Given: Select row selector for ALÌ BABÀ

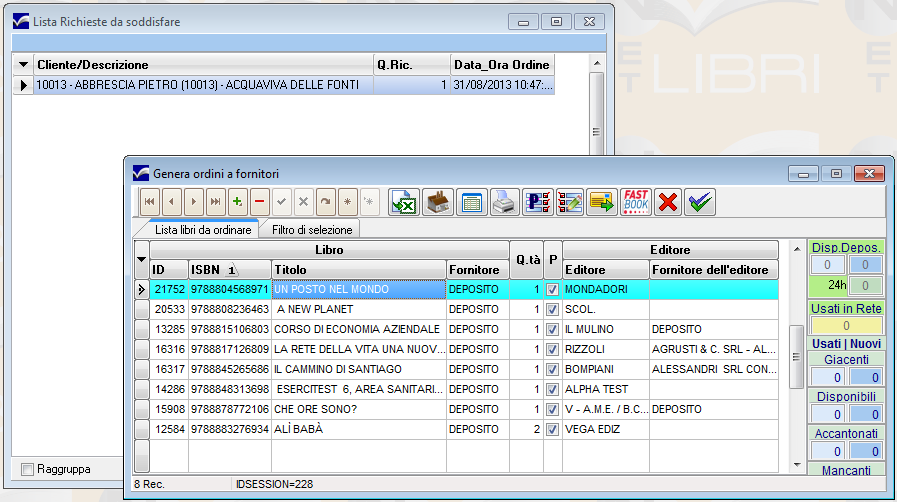Looking at the screenshot, I should pyautogui.click(x=141, y=429).
